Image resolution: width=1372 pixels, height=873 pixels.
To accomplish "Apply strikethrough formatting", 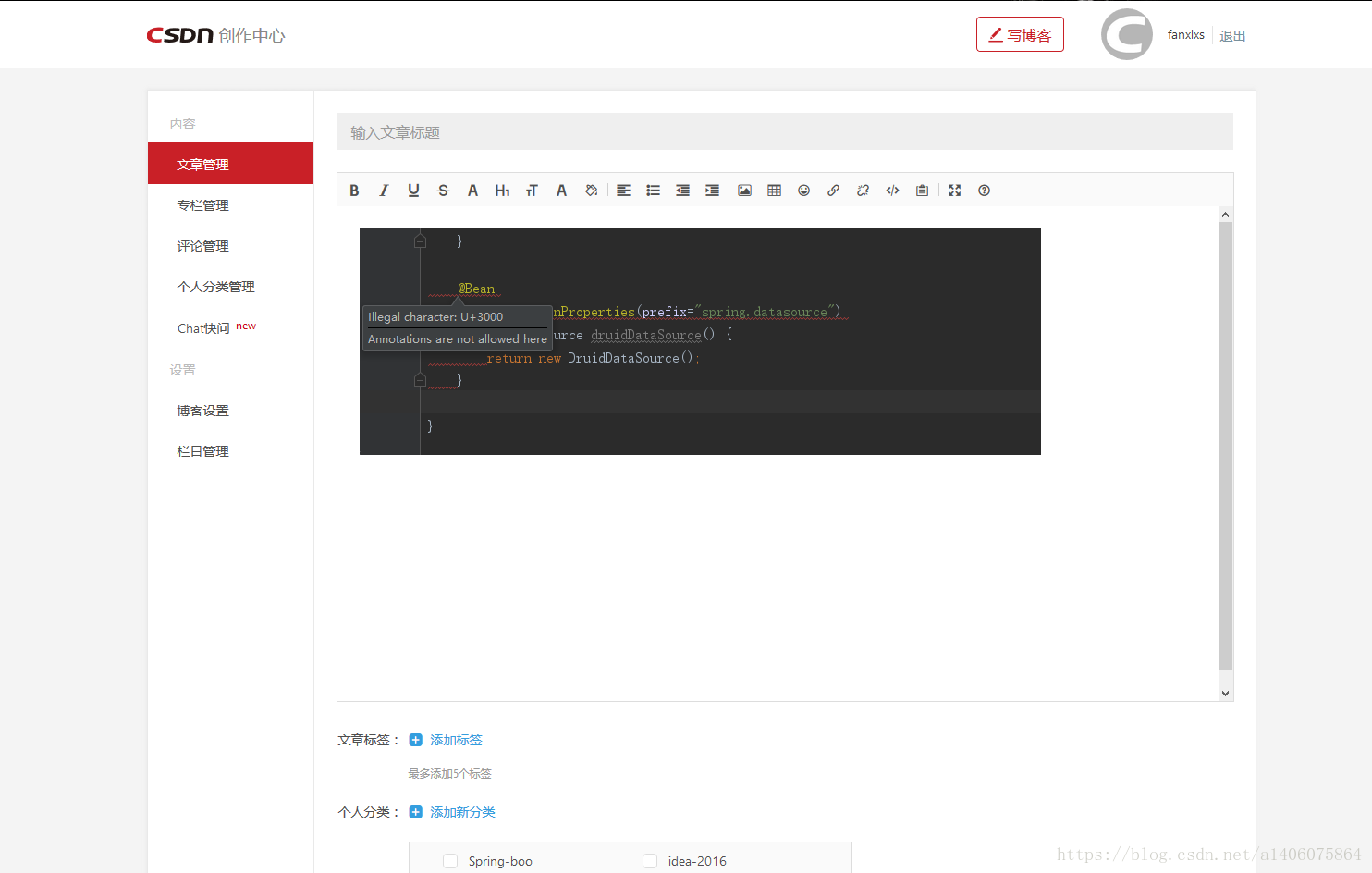I will click(x=443, y=191).
